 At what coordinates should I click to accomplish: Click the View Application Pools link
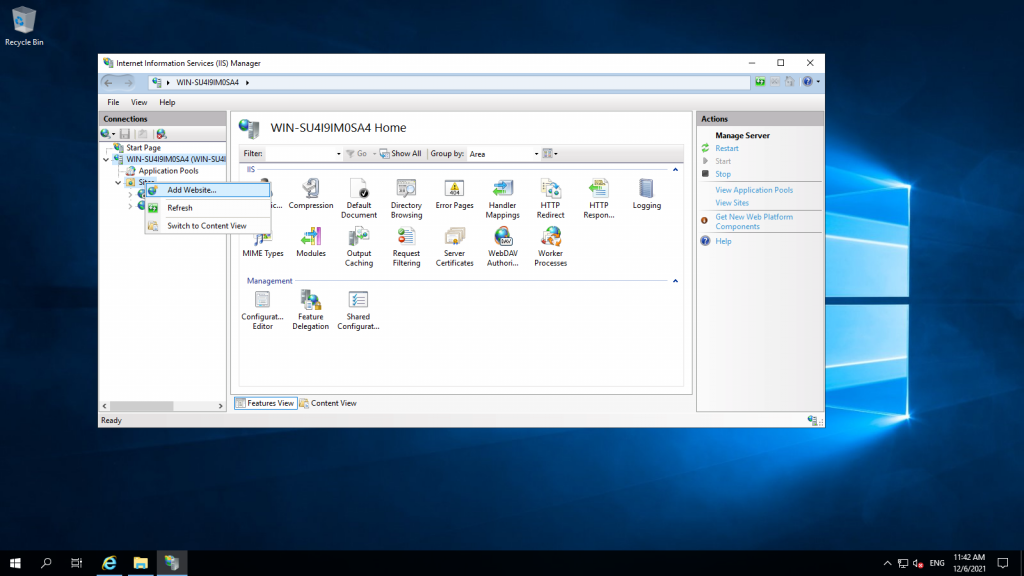(x=754, y=190)
